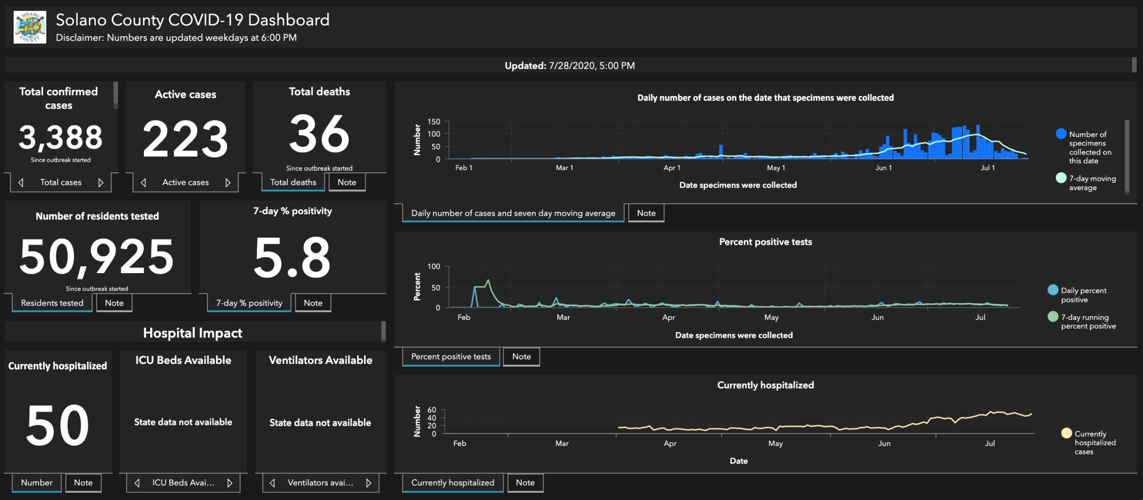This screenshot has width=1143, height=500.
Task: Select the Total deaths tab
Action: coord(293,183)
